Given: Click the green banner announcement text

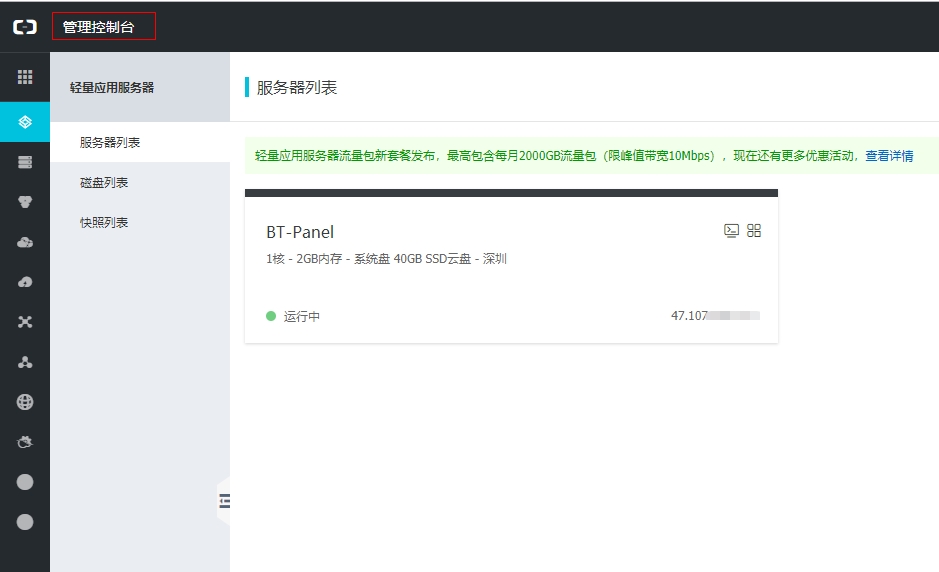Looking at the screenshot, I should pyautogui.click(x=559, y=156).
